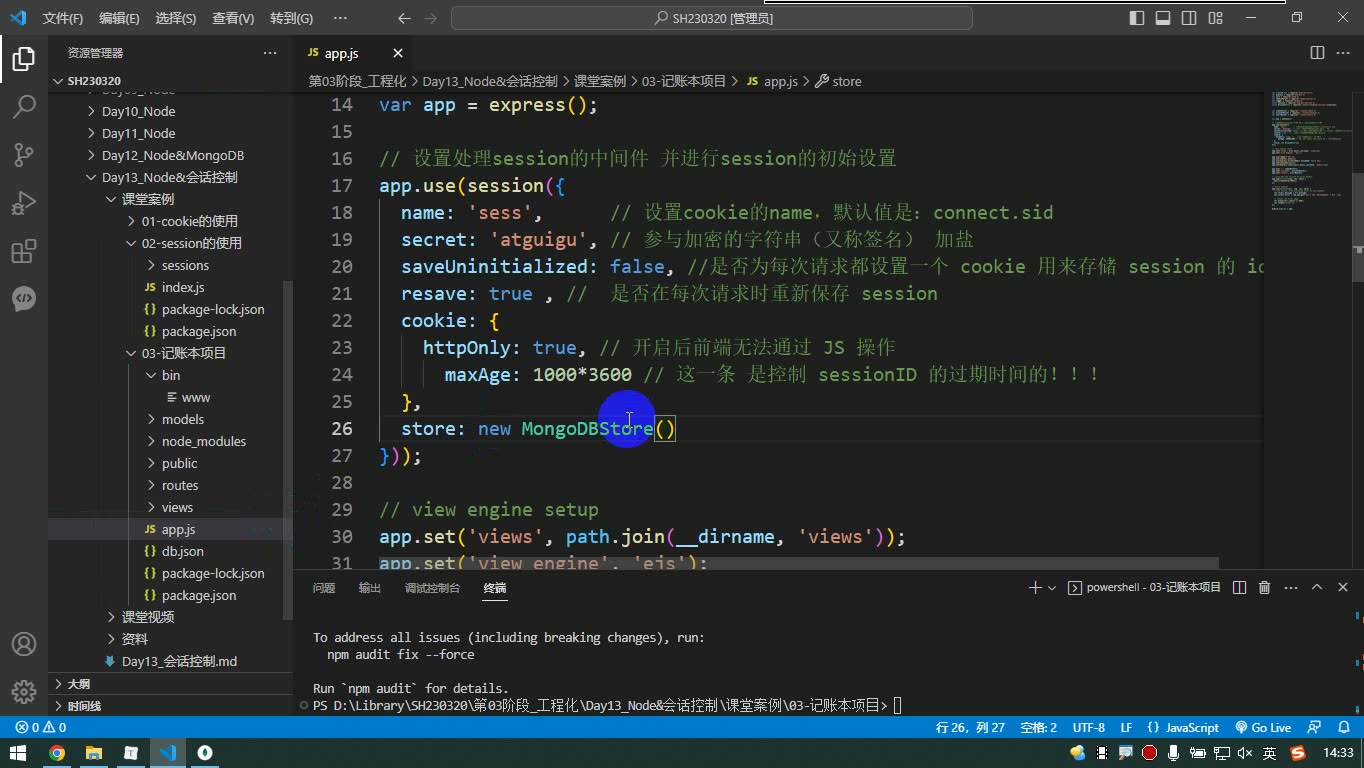1364x768 pixels.
Task: Click the Go Live status bar button
Action: (1263, 728)
